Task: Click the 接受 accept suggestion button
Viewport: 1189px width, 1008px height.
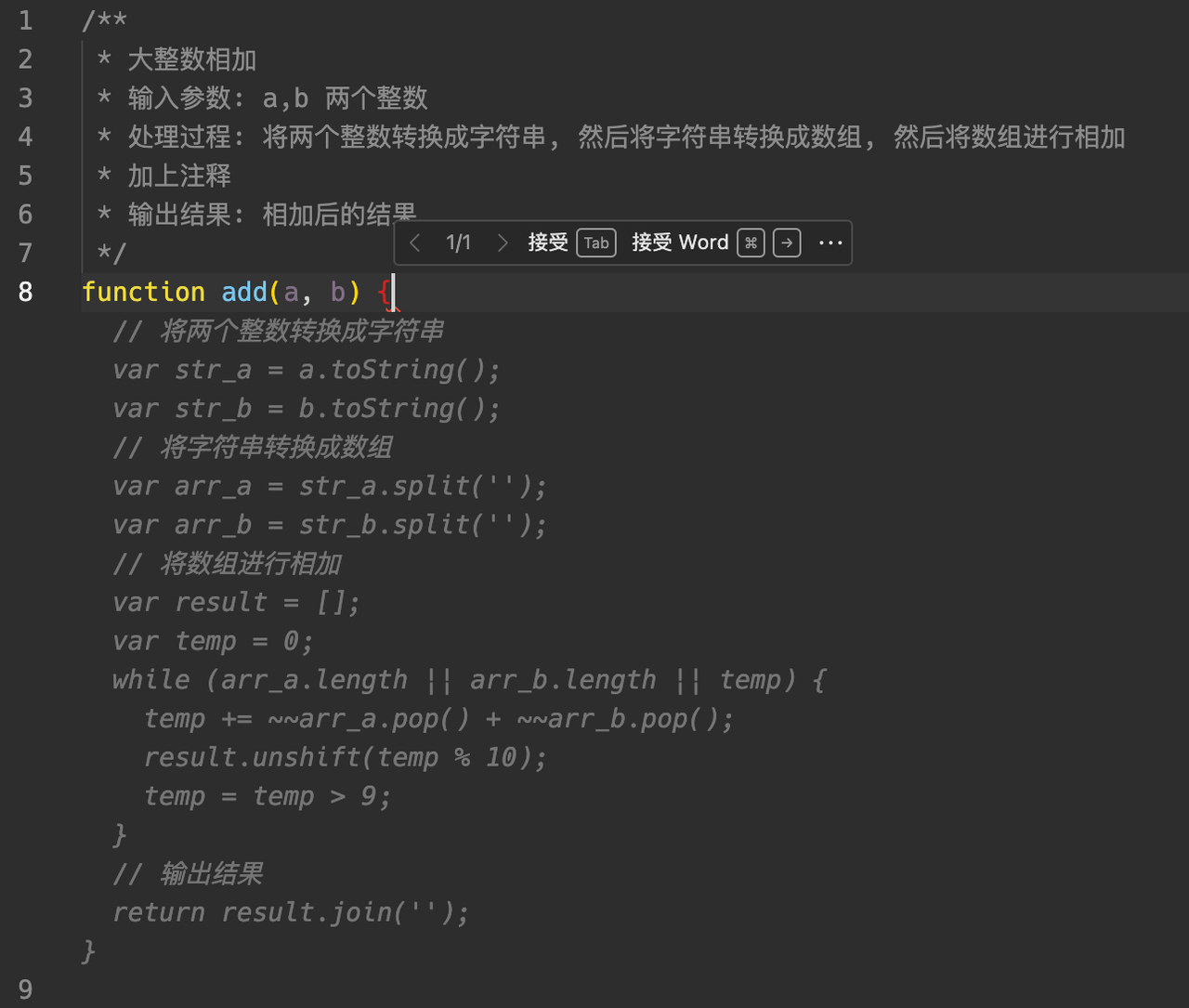Action: [548, 243]
